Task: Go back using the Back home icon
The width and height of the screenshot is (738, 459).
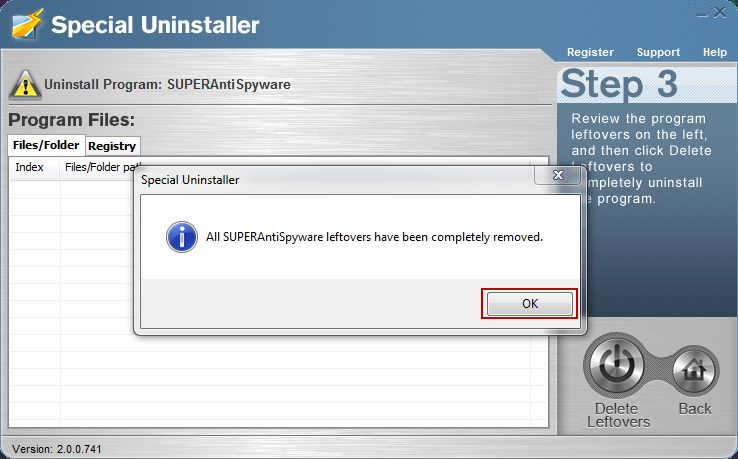Action: (x=695, y=371)
